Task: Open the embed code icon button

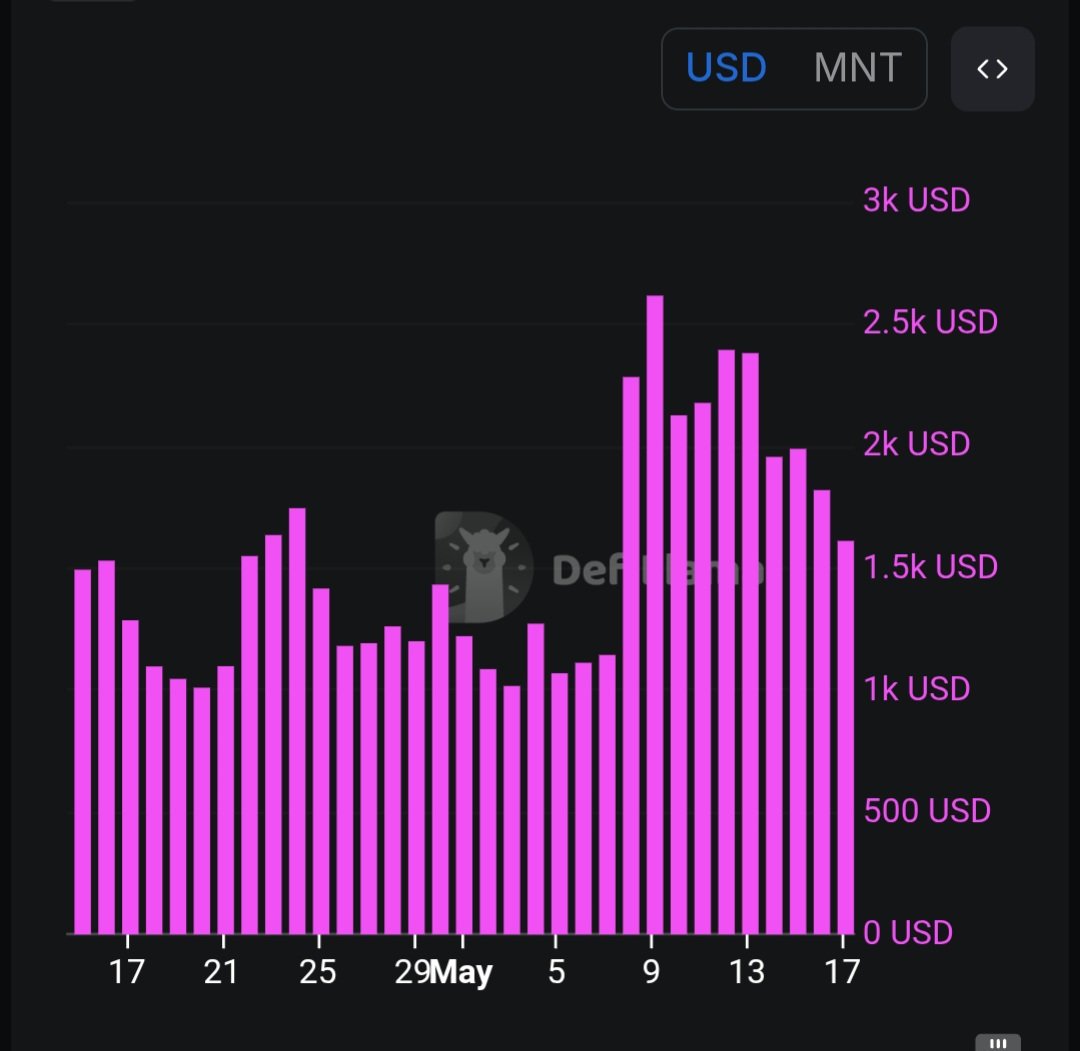Action: pos(992,69)
